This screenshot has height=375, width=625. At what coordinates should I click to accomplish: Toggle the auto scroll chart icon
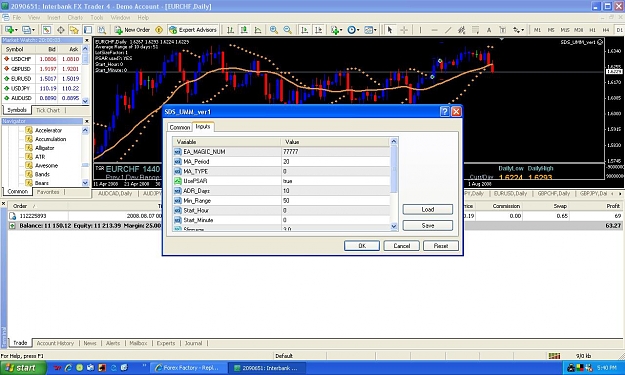[305, 30]
